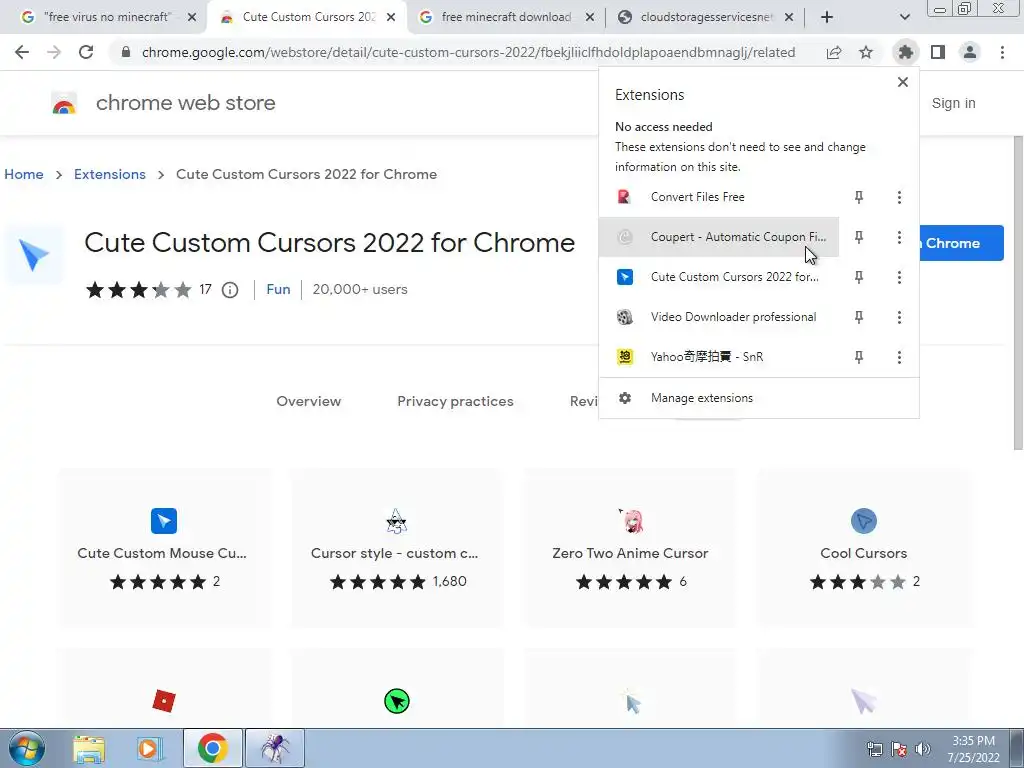The height and width of the screenshot is (768, 1024).
Task: Click the address bar URL
Action: pos(468,52)
